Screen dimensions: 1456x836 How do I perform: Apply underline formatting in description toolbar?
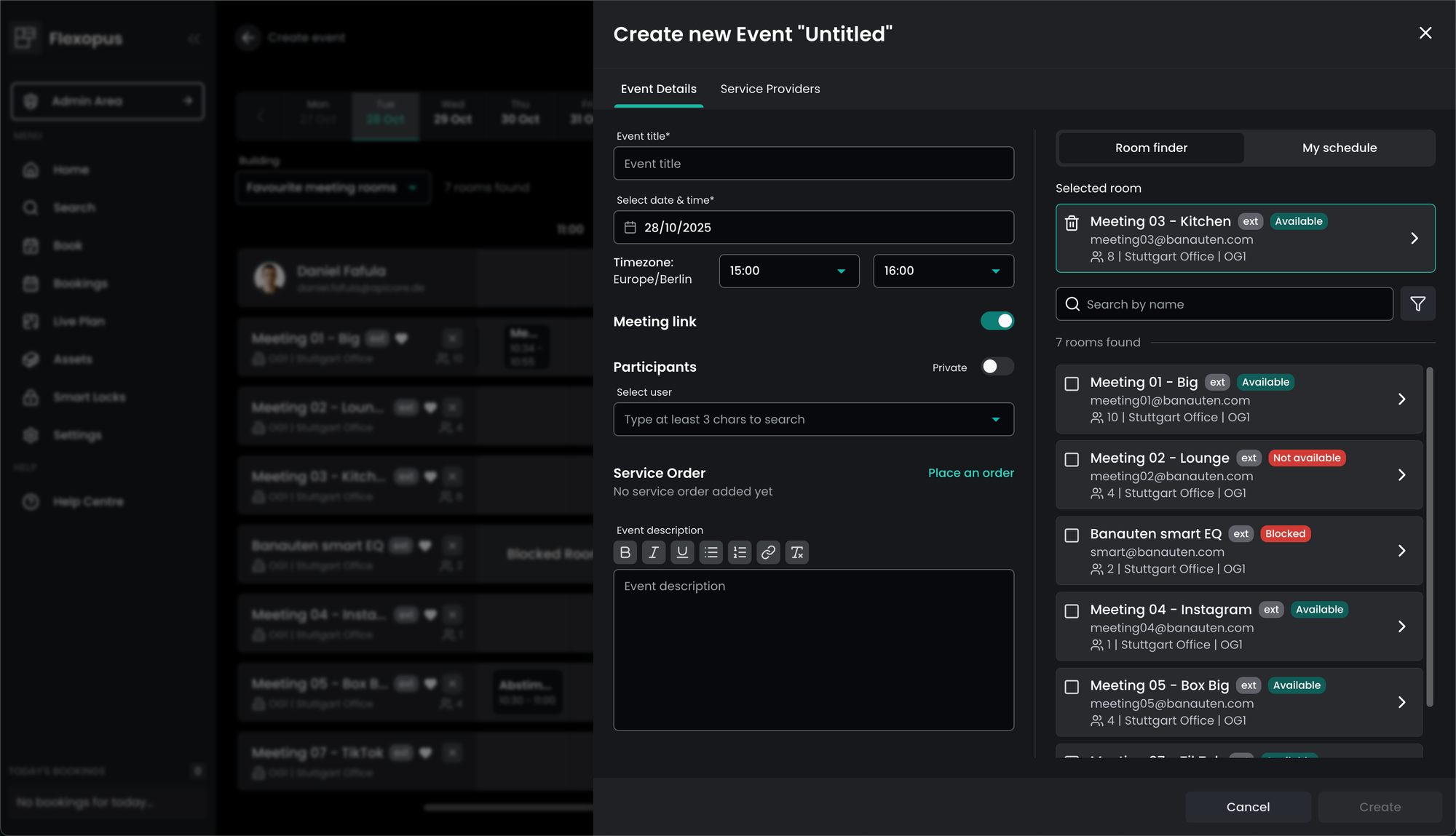click(682, 552)
